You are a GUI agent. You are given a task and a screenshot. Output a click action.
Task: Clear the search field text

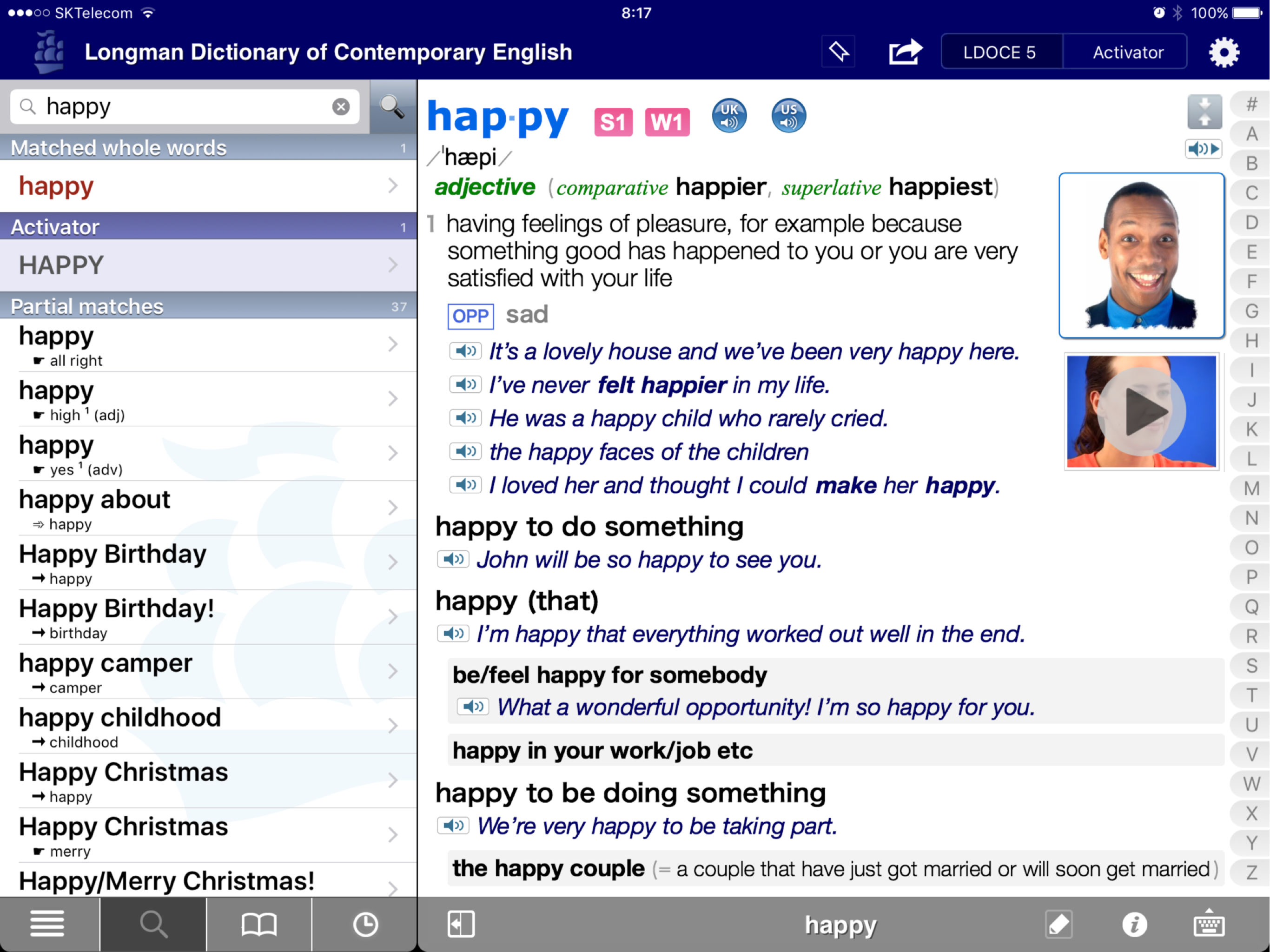(341, 106)
